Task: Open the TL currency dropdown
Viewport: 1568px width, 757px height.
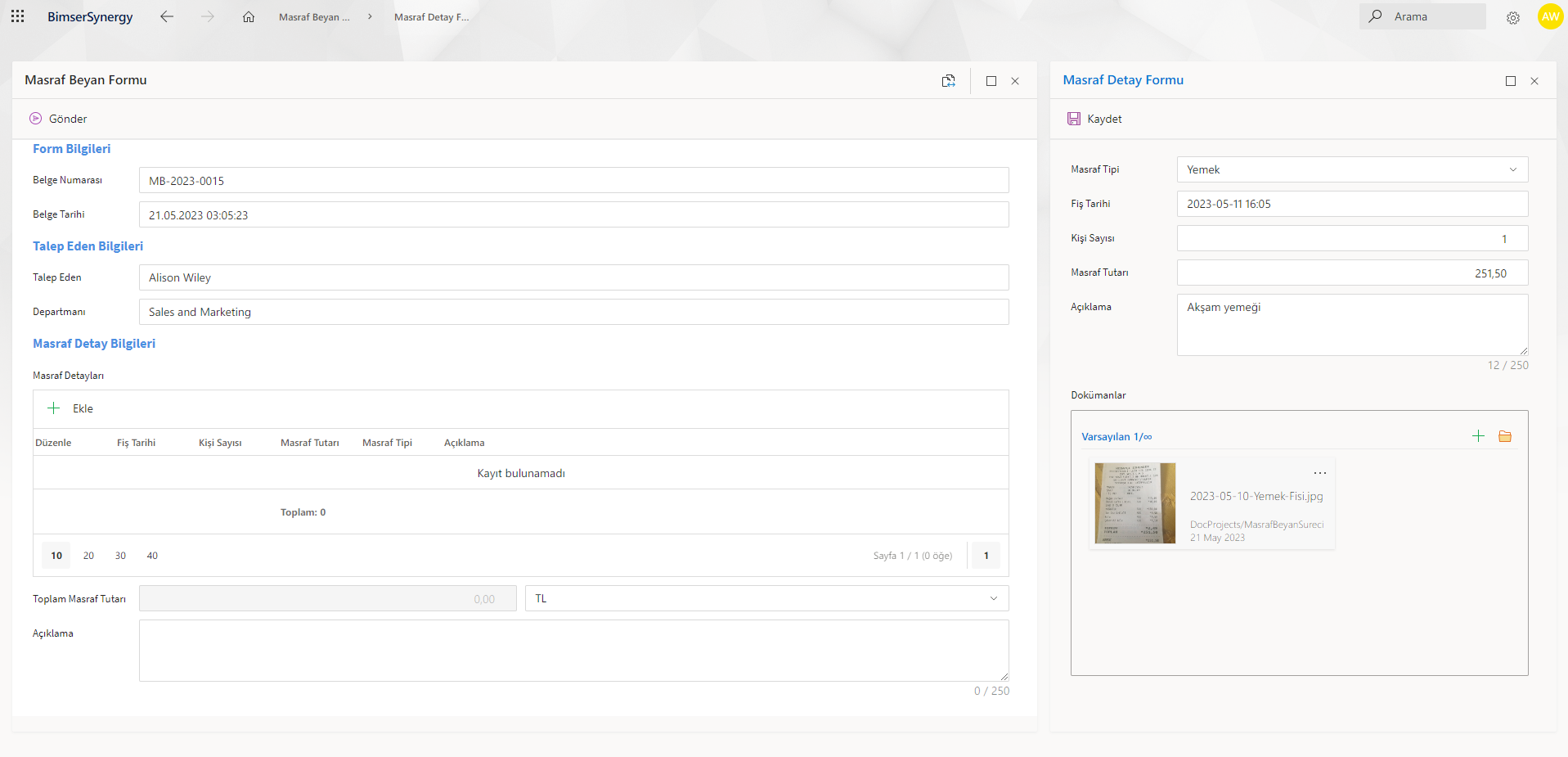Action: click(x=766, y=598)
